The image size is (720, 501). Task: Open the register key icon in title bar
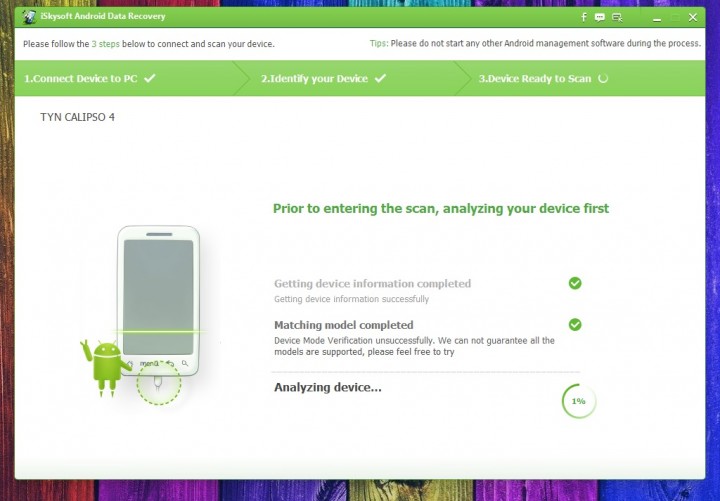point(617,17)
